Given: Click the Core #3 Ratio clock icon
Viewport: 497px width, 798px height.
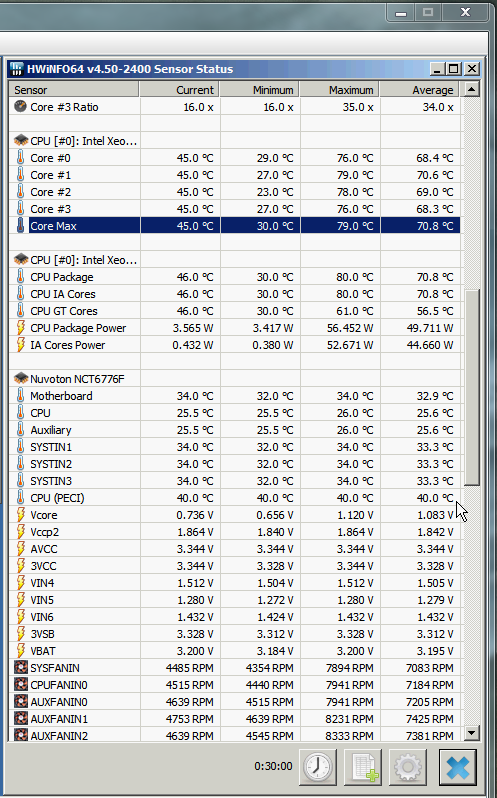Looking at the screenshot, I should point(20,106).
